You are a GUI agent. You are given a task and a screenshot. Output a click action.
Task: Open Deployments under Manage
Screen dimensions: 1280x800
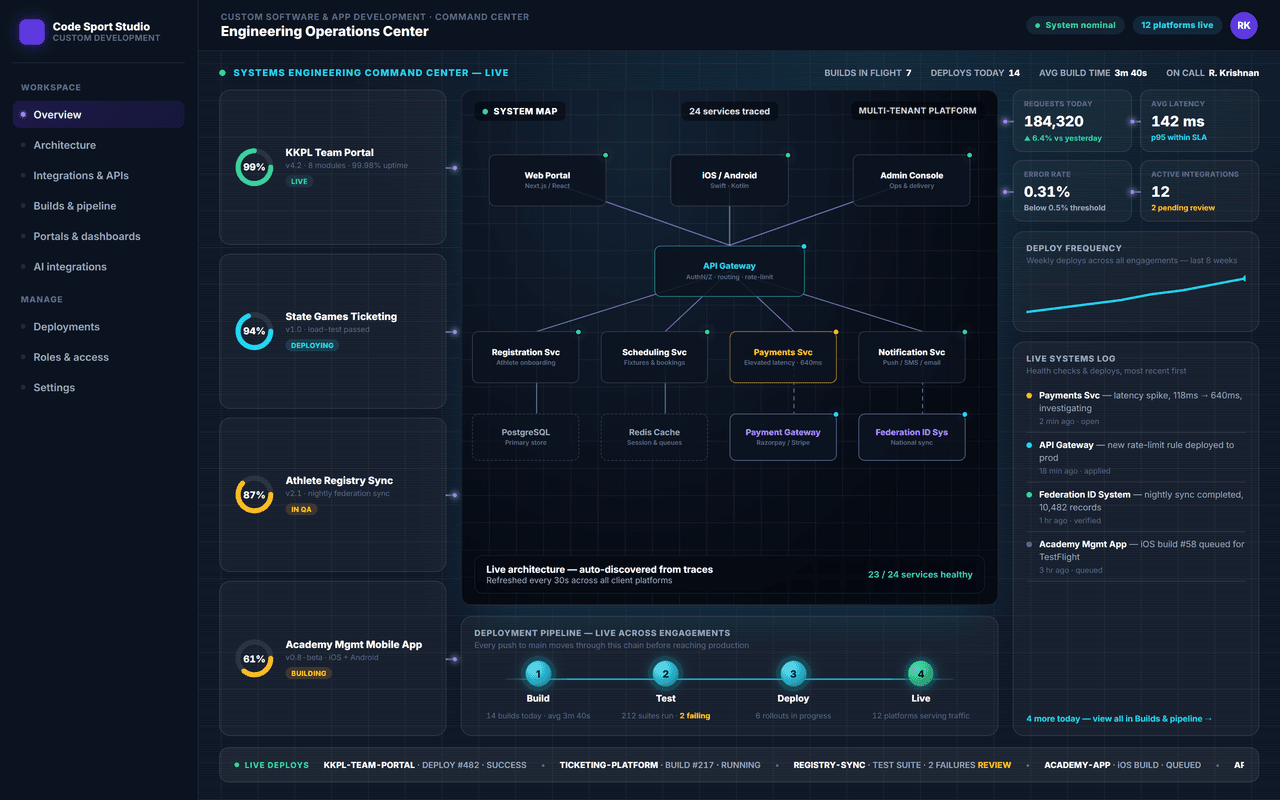tap(99, 327)
